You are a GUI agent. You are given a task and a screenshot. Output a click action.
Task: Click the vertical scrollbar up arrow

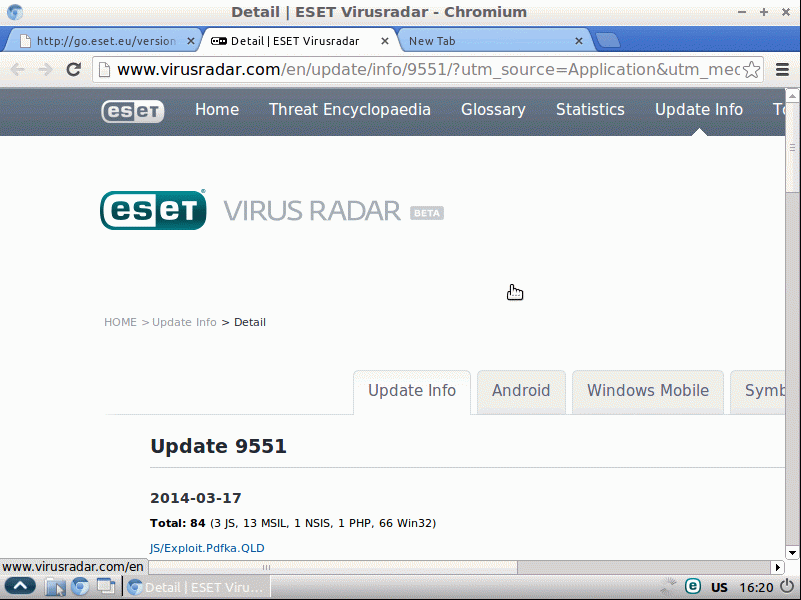pos(792,95)
